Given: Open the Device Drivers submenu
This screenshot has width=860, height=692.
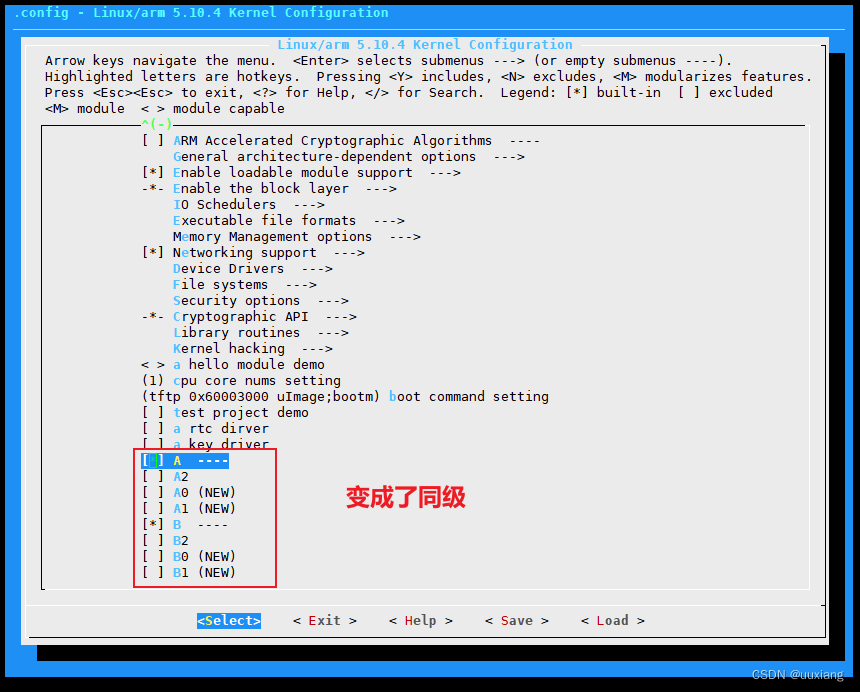Looking at the screenshot, I should pos(253,269).
